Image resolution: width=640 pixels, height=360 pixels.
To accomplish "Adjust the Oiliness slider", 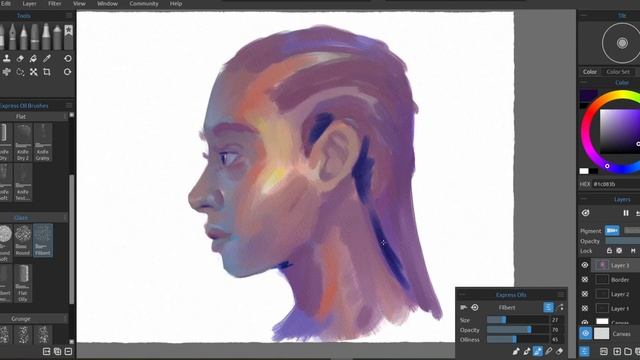I will tap(517, 340).
